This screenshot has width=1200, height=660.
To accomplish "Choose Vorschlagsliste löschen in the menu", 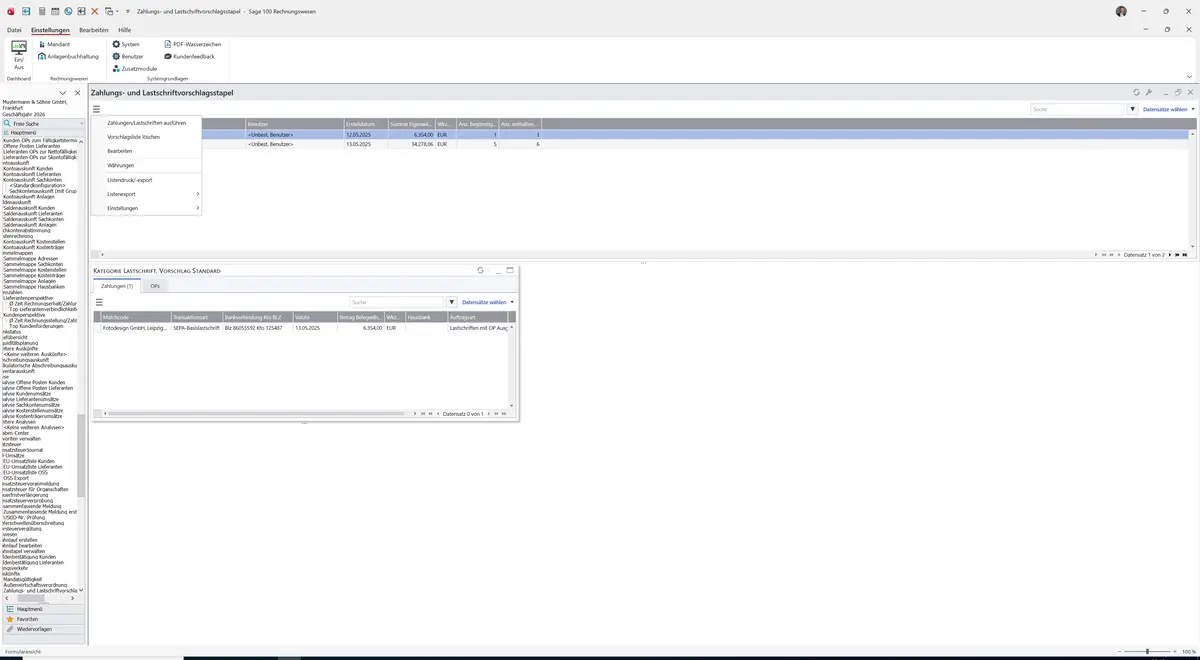I will coord(147,137).
